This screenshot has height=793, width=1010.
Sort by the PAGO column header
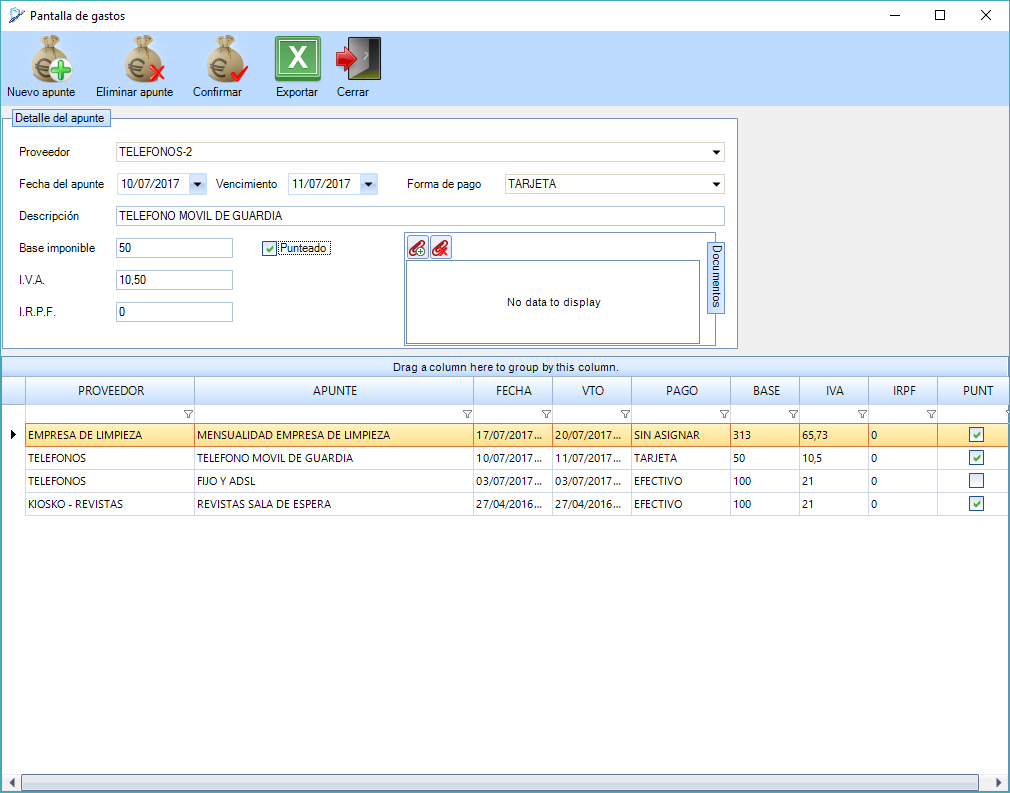pos(681,391)
